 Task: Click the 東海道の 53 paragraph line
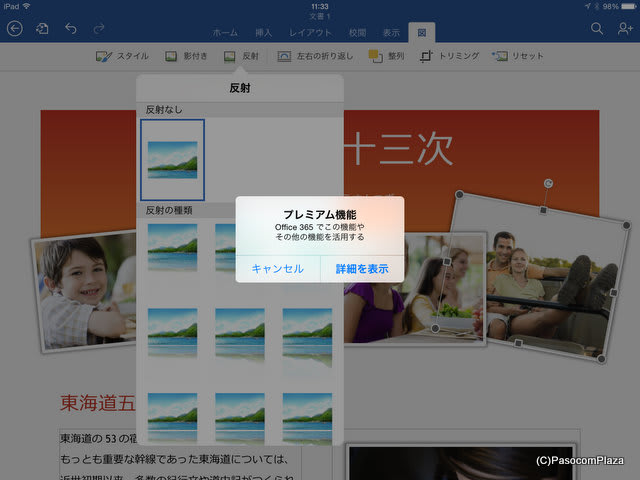[x=98, y=439]
